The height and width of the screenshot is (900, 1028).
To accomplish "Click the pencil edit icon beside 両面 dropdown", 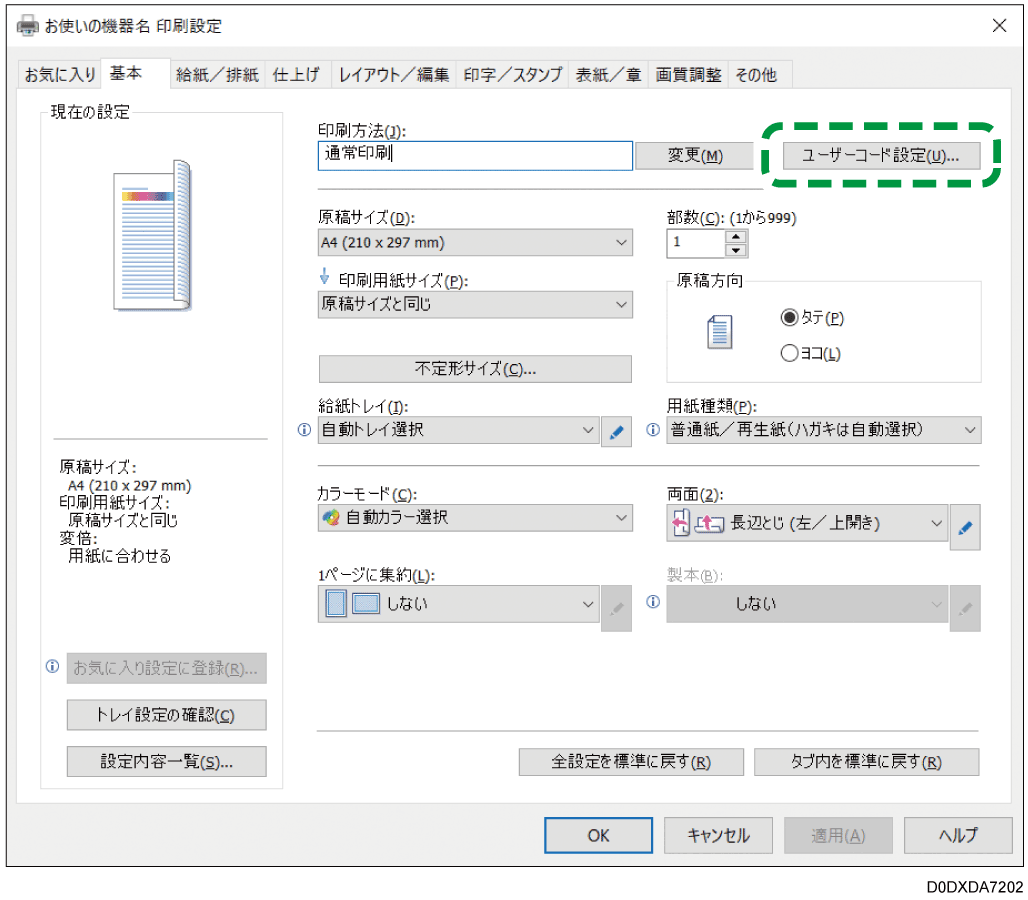I will pos(964,525).
